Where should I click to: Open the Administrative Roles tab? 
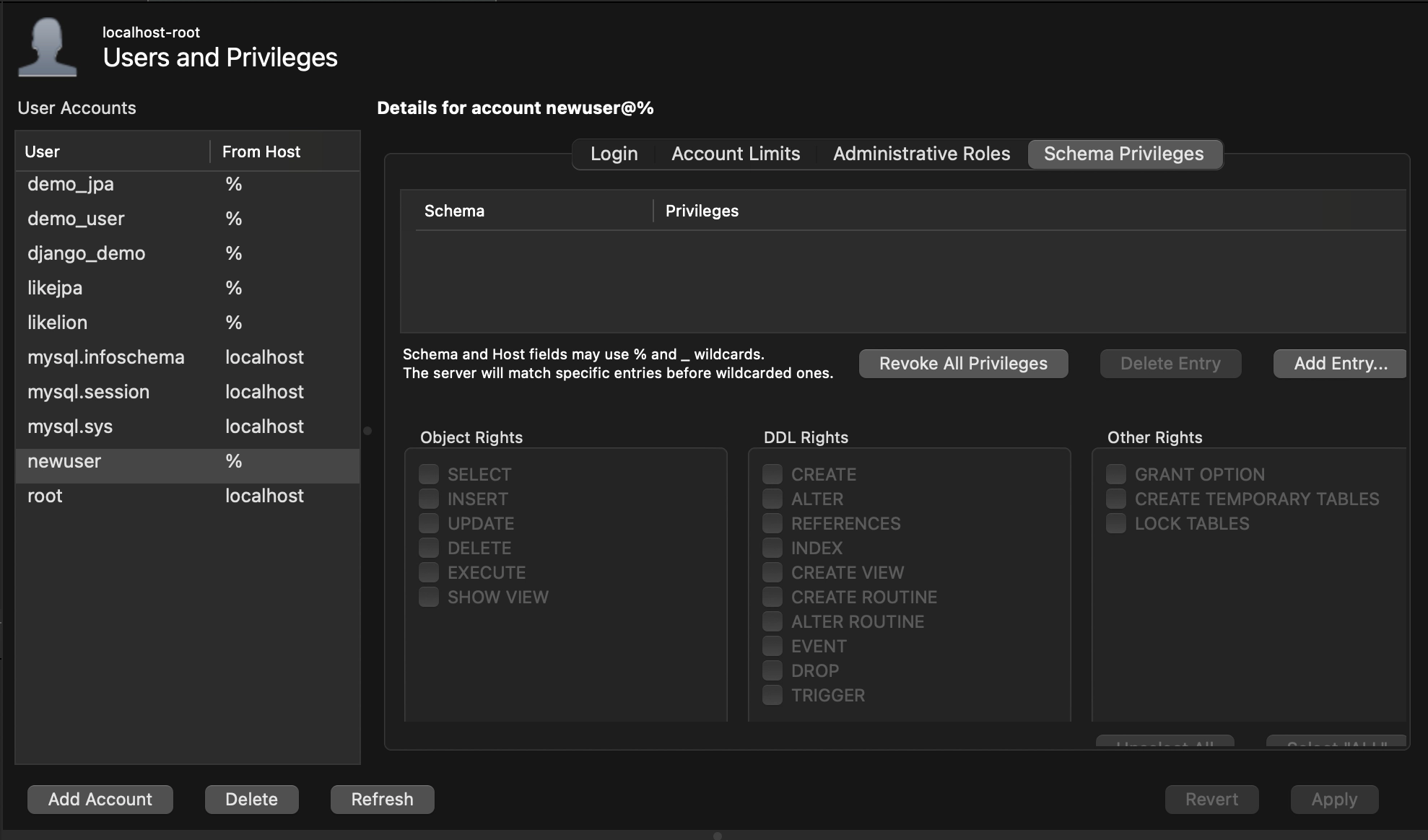(921, 154)
